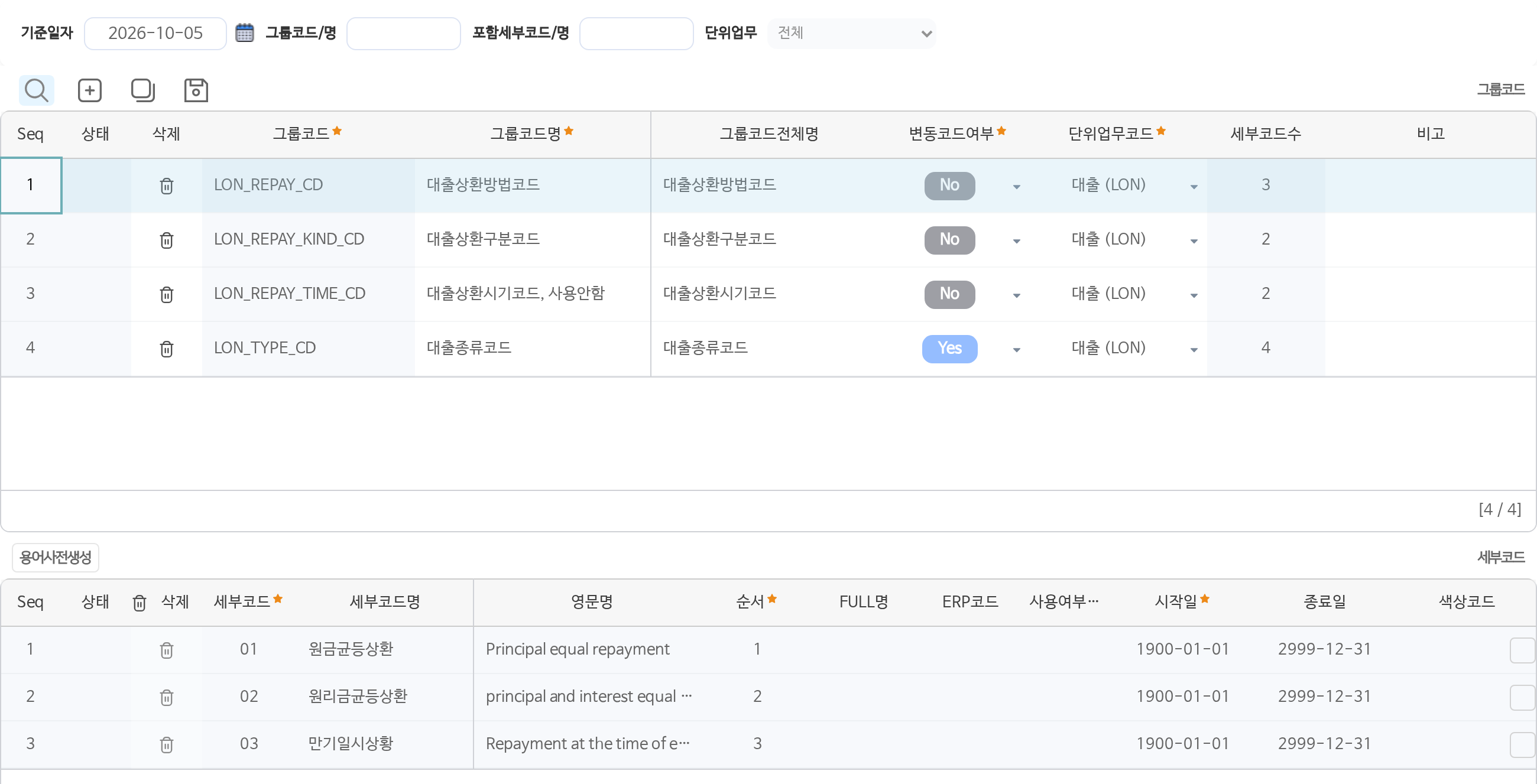Click '대출상환시기코드, 사용안함' name cell
The width and height of the screenshot is (1537, 784).
click(x=532, y=294)
